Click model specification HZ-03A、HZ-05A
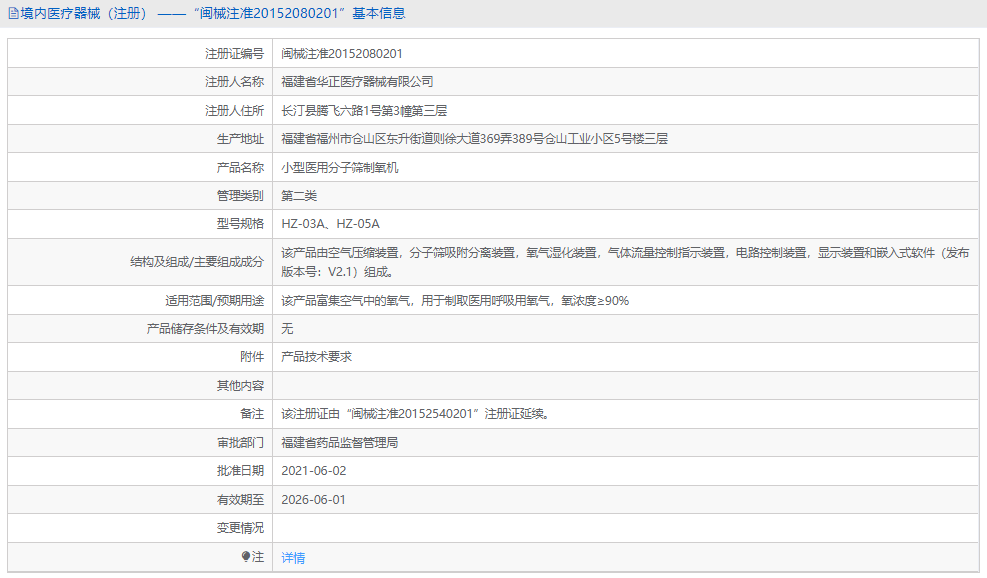The image size is (987, 578). [x=330, y=224]
